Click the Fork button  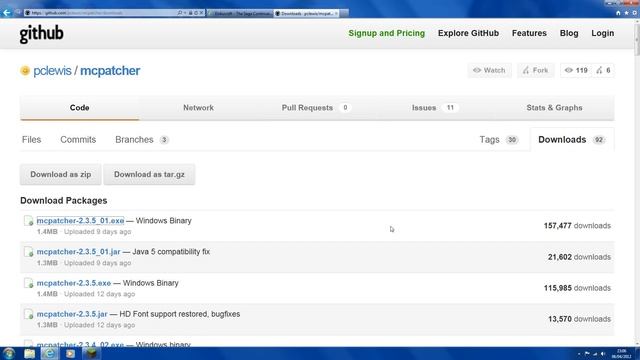click(536, 71)
